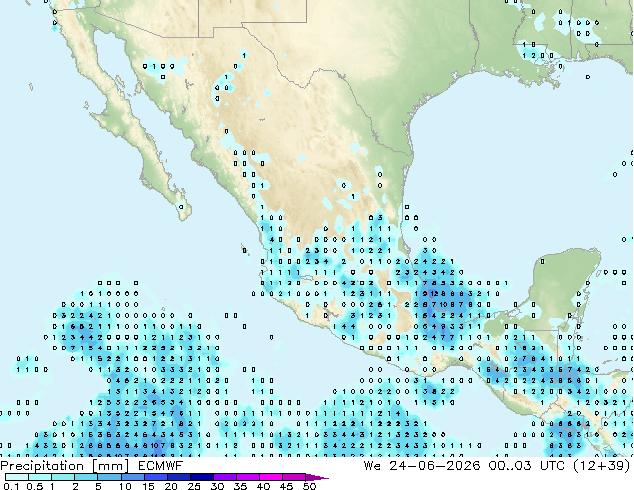
Task: Click the 20–25 mm dark blue swatch
Action: 178,477
